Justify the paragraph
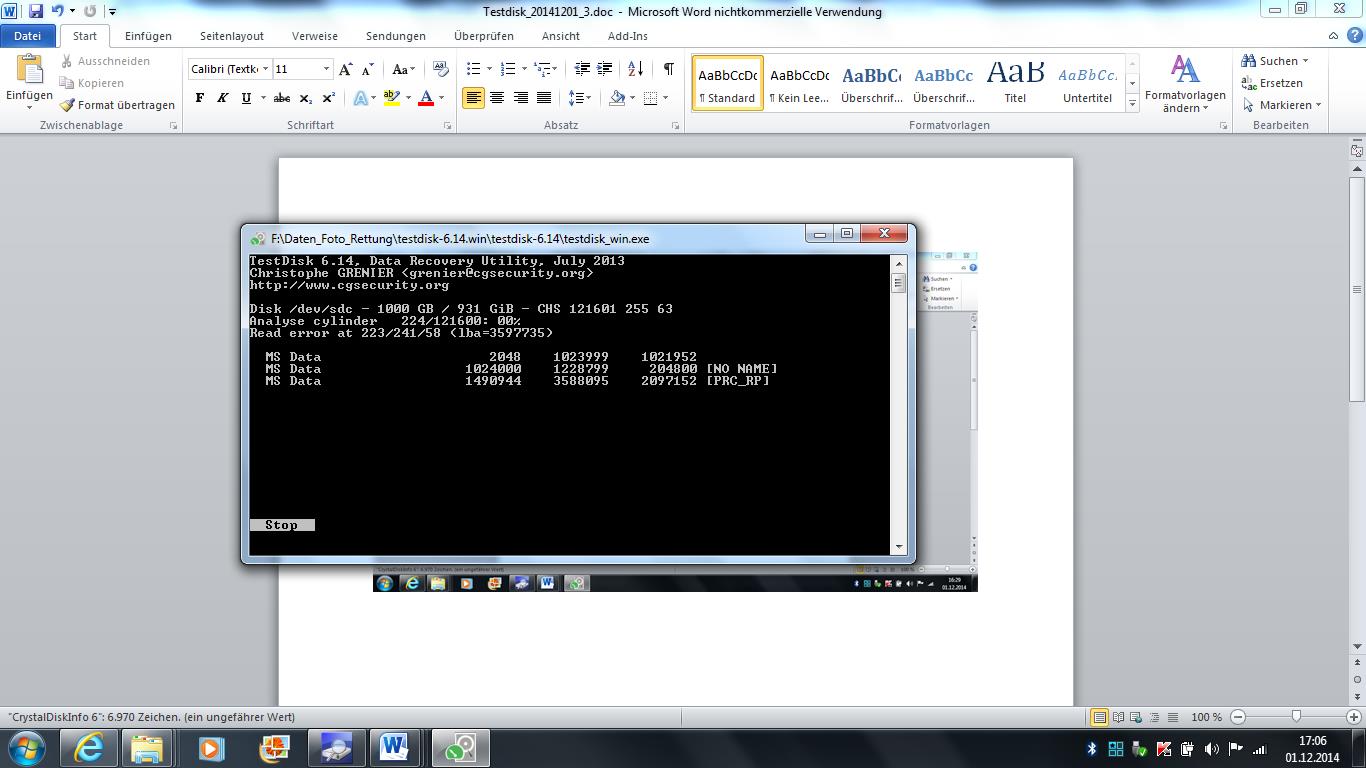Image resolution: width=1366 pixels, height=768 pixels. [x=543, y=98]
